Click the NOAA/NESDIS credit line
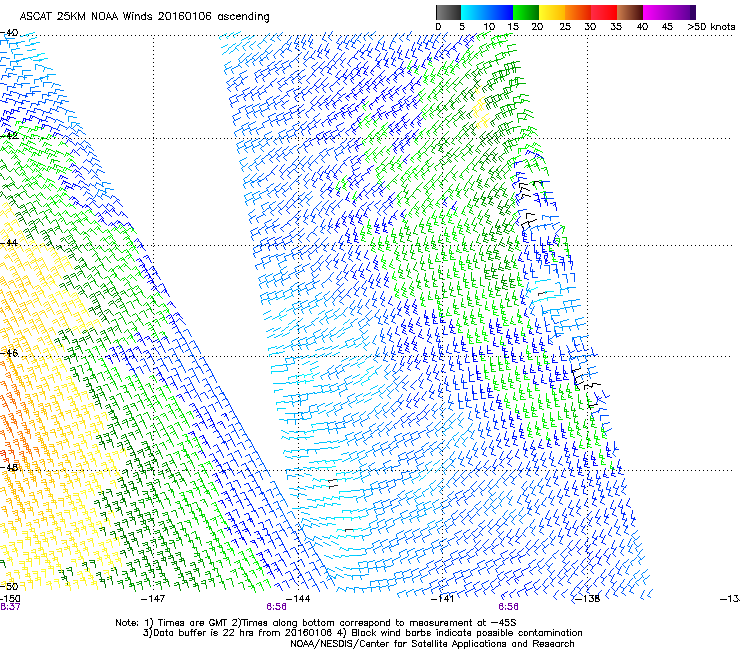740x650 pixels. (x=432, y=643)
